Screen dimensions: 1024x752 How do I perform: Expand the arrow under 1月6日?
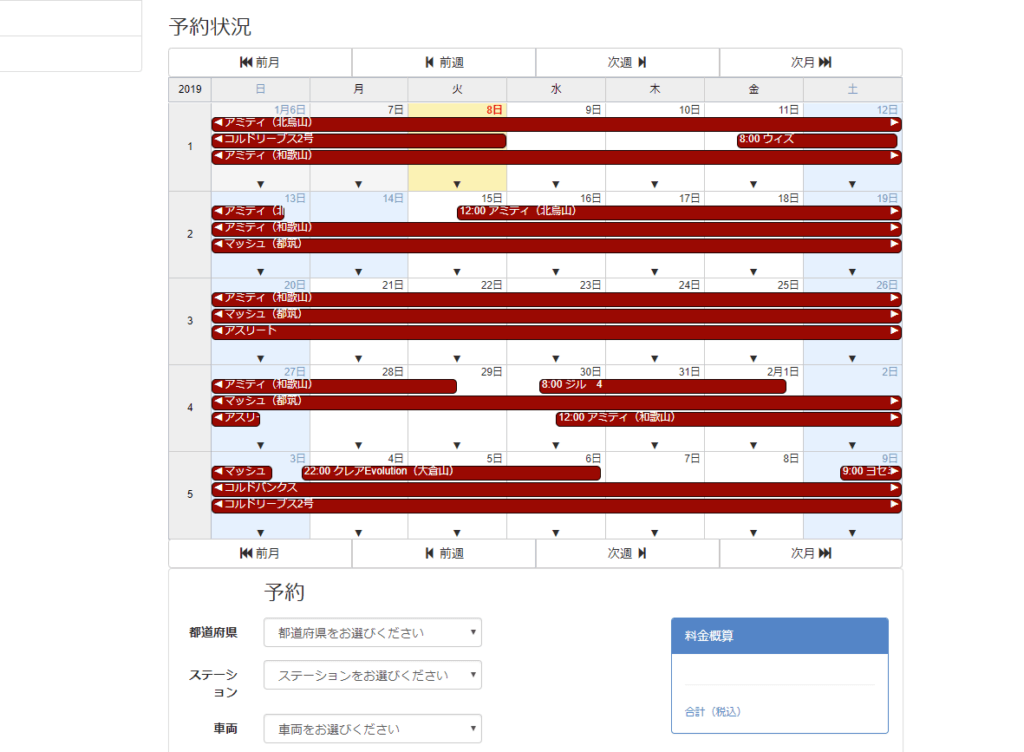[261, 185]
